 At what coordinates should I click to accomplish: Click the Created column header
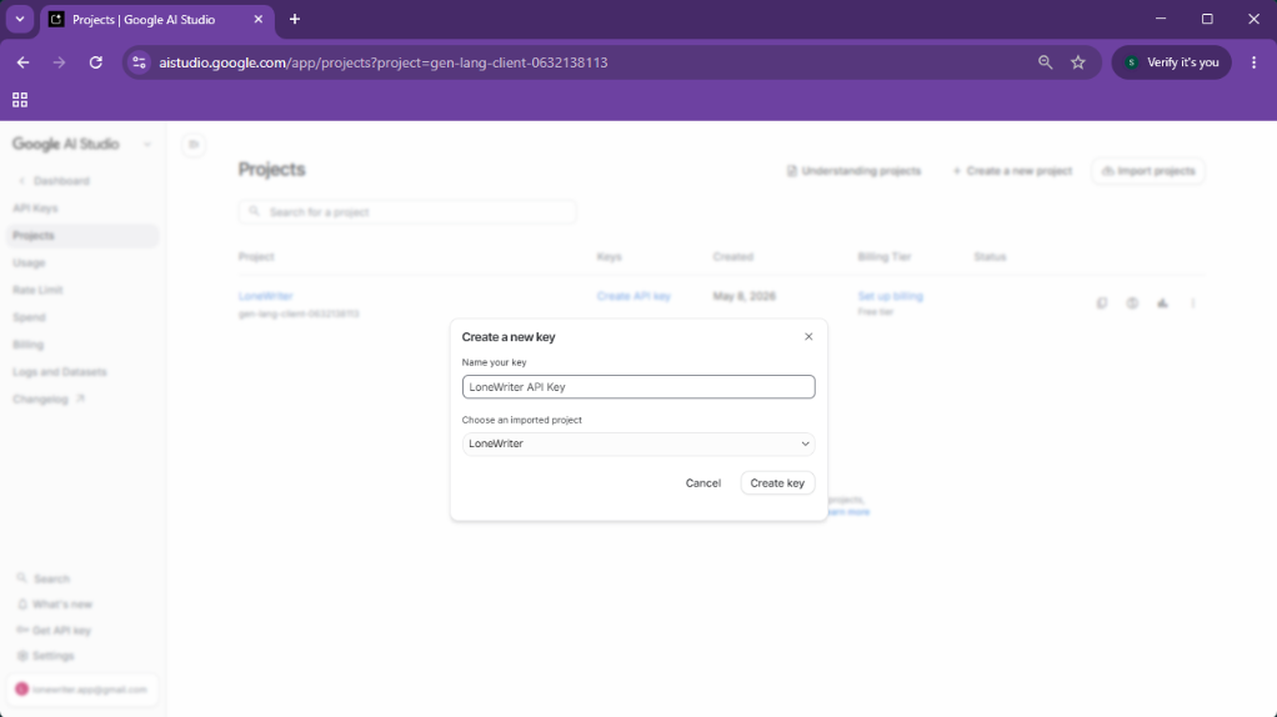[733, 257]
